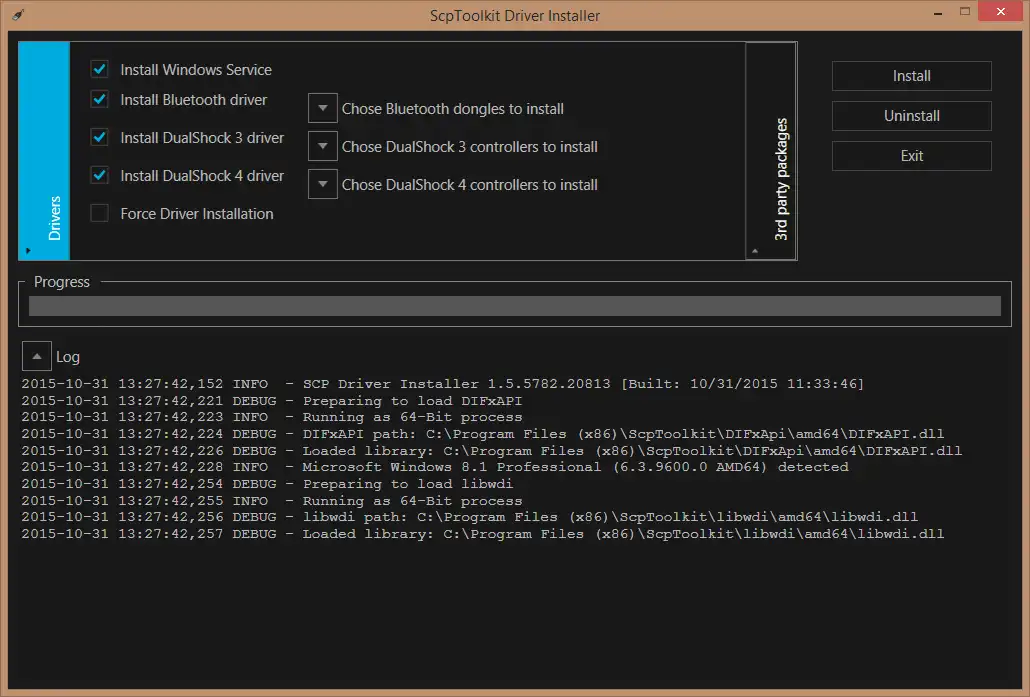
Task: Click the Uninstall button
Action: pyautogui.click(x=911, y=116)
